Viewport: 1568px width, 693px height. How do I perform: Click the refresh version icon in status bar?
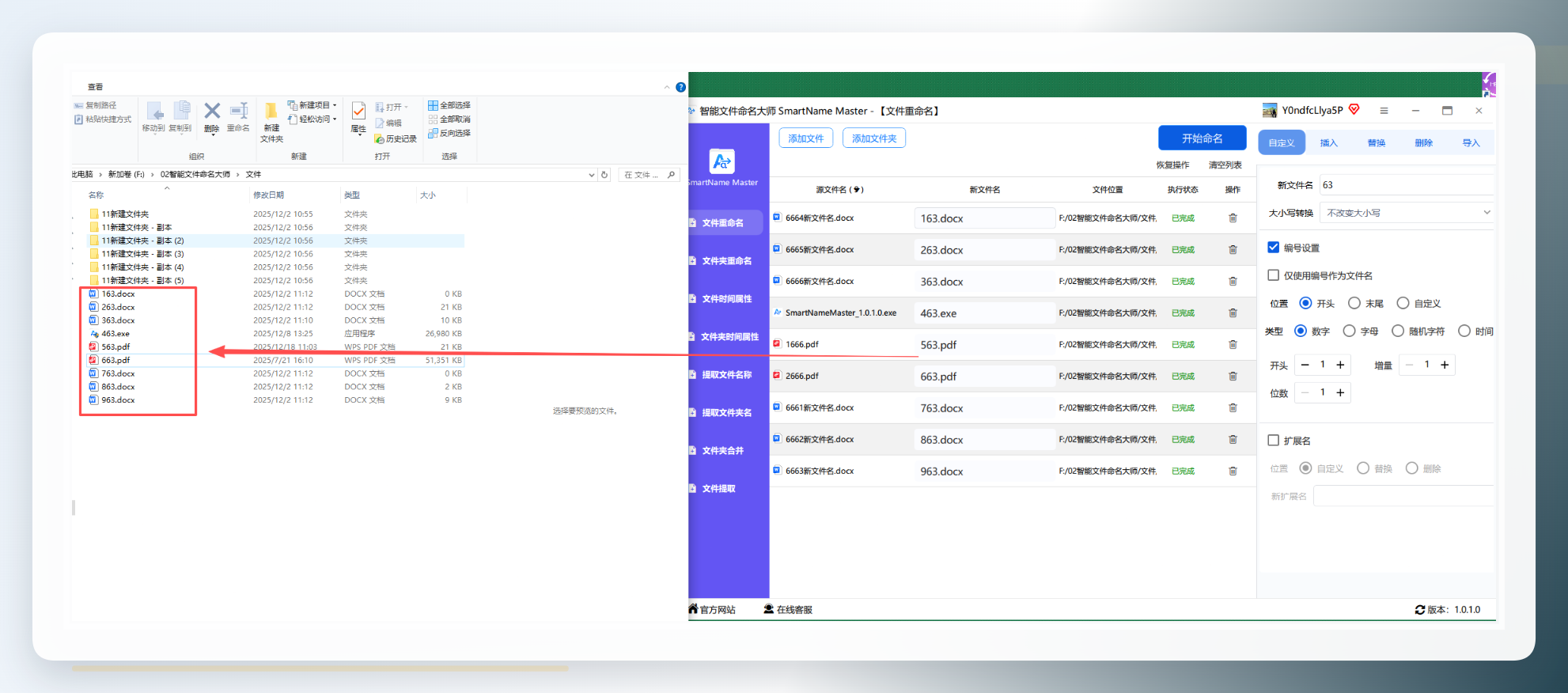pyautogui.click(x=1420, y=610)
